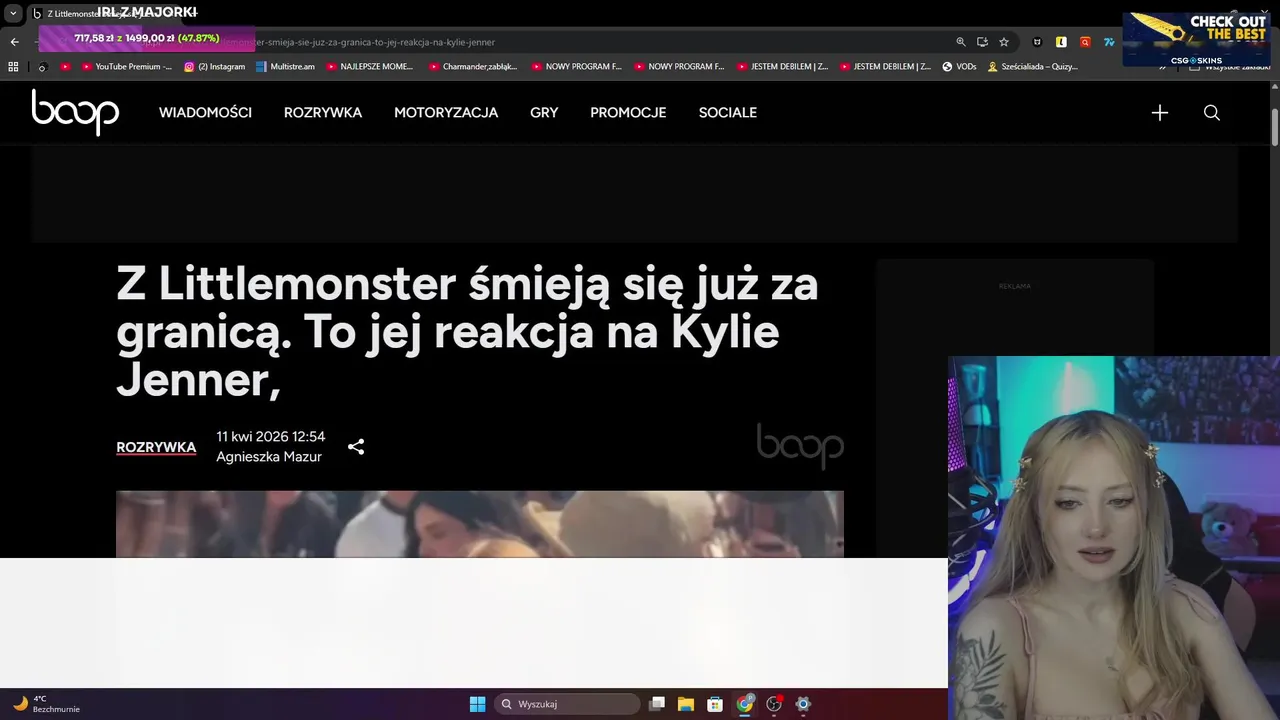Open the SOCIALE menu section
1280x720 pixels.
pos(728,113)
